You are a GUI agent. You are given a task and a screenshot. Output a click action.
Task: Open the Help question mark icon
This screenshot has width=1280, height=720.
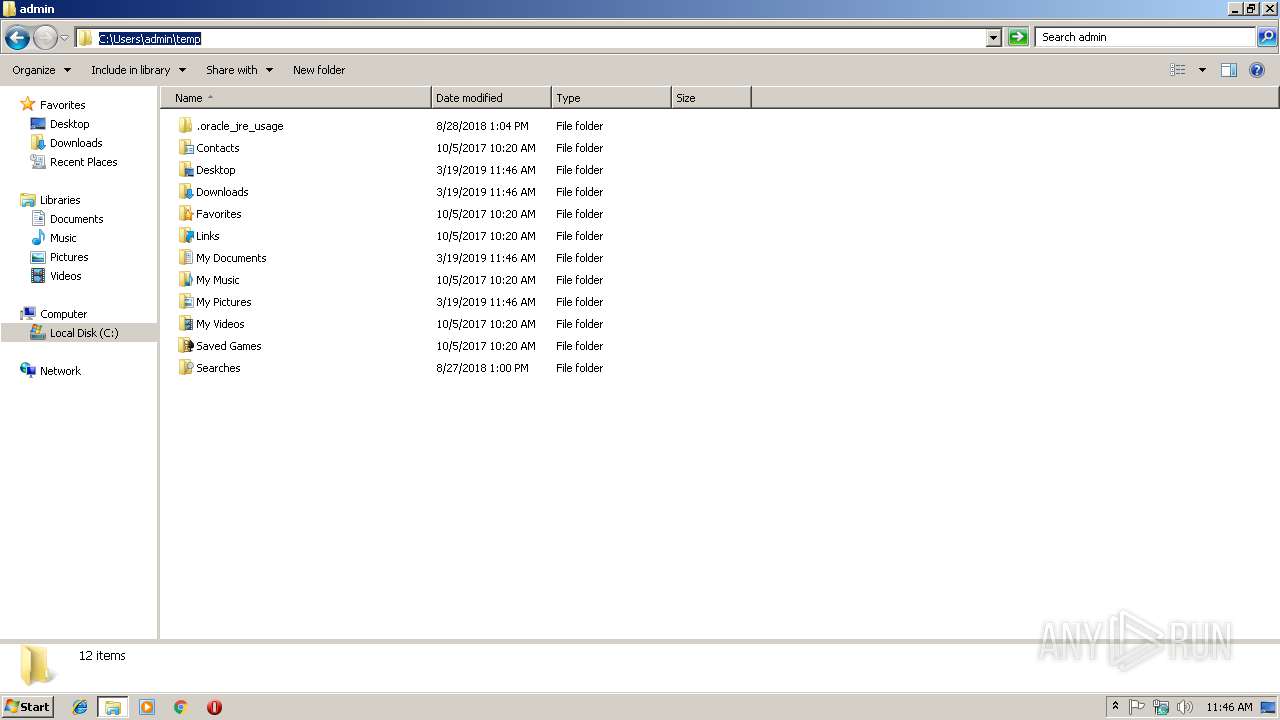pyautogui.click(x=1257, y=70)
